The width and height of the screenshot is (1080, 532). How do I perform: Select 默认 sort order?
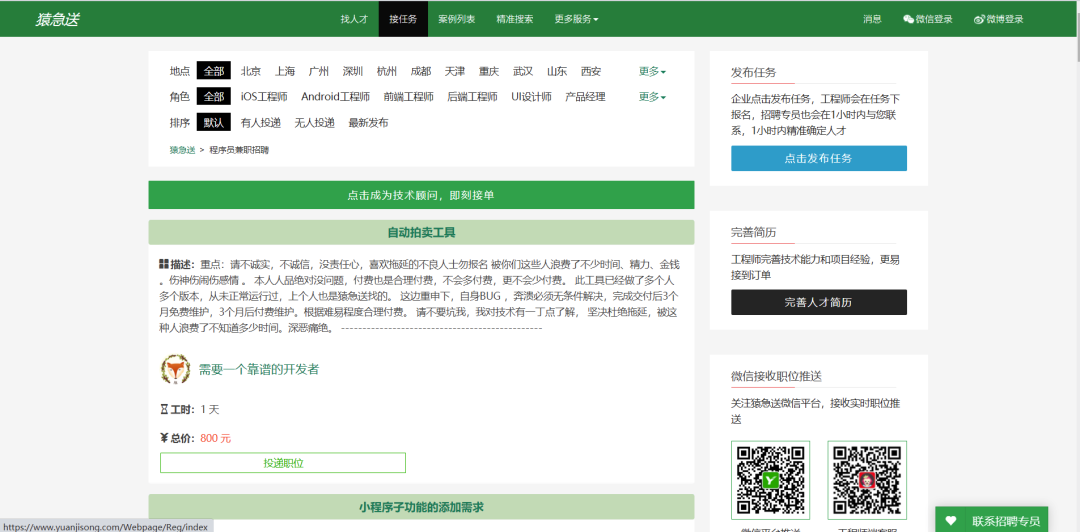pyautogui.click(x=214, y=123)
